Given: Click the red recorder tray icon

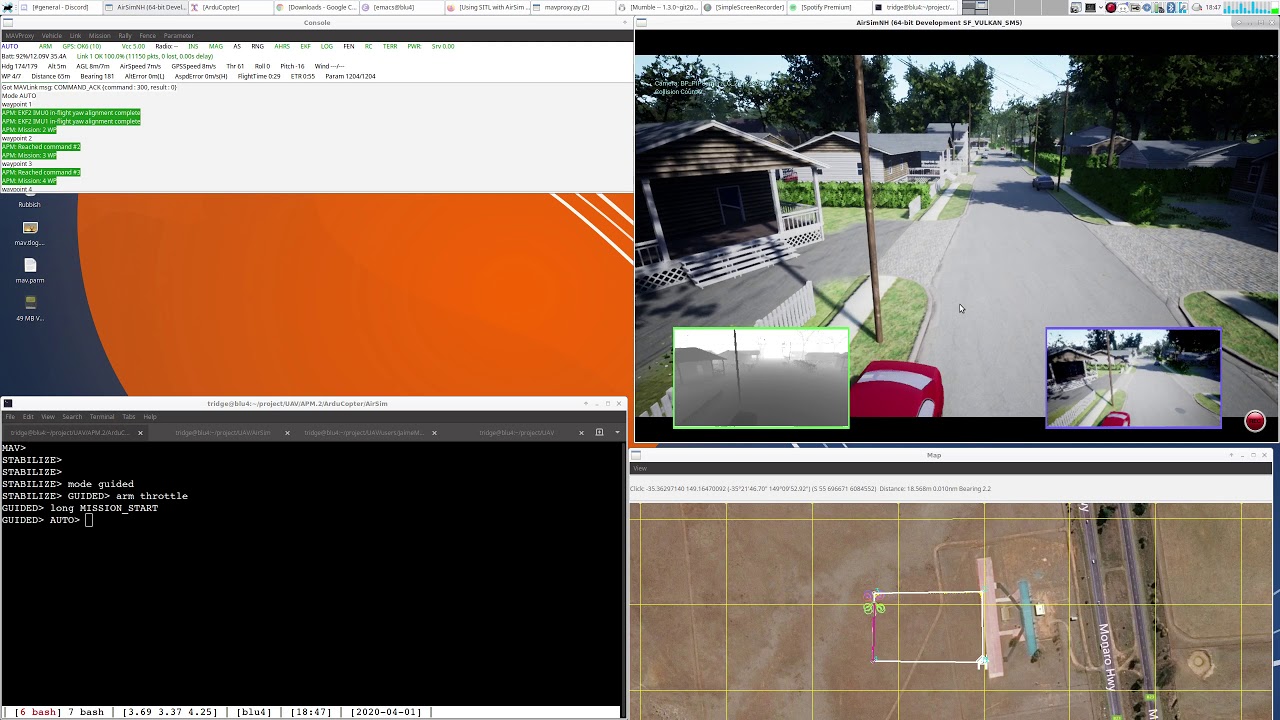Looking at the screenshot, I should pos(1111,7).
